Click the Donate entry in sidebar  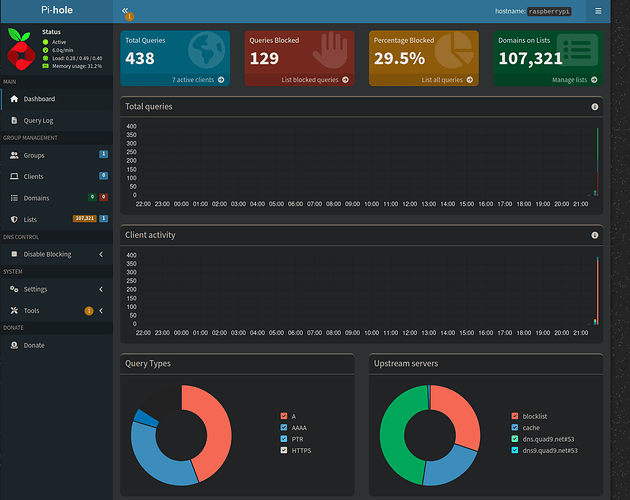[34, 345]
